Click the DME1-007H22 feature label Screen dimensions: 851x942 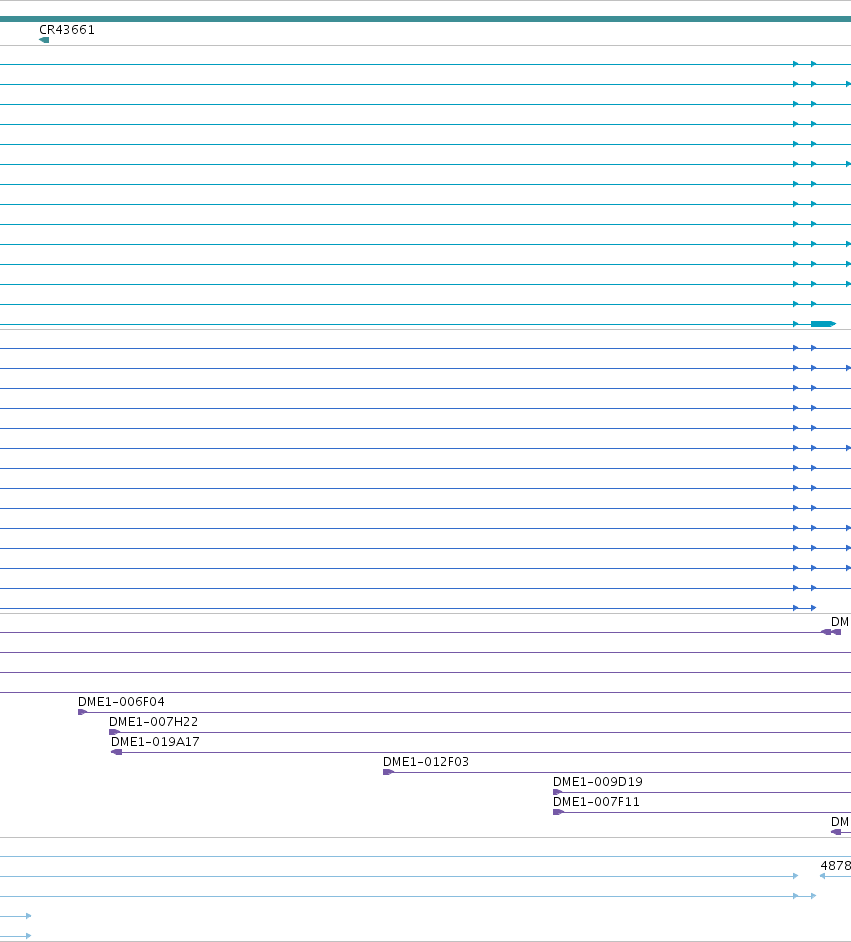coord(153,722)
